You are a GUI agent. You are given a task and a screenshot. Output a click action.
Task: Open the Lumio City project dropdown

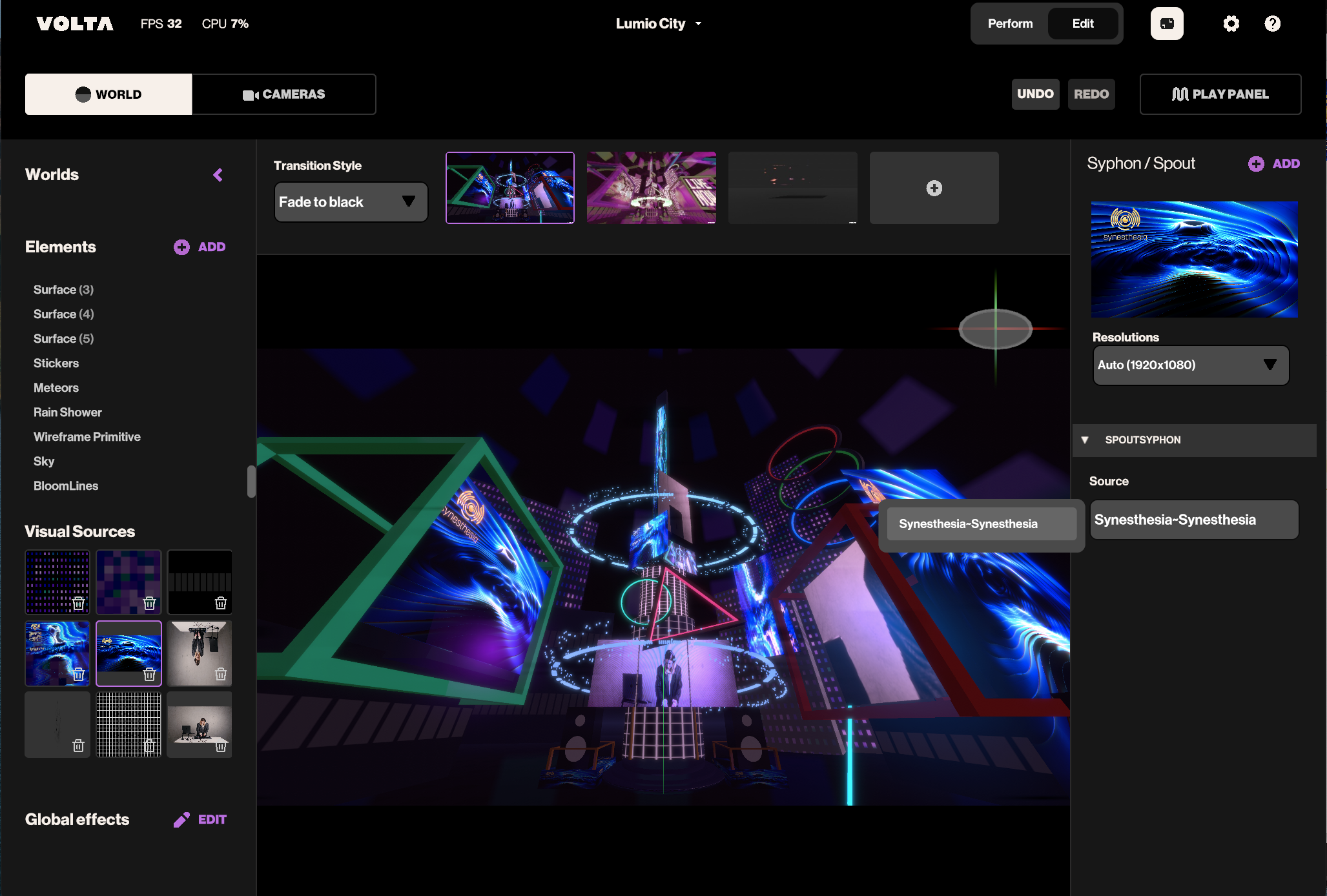658,24
